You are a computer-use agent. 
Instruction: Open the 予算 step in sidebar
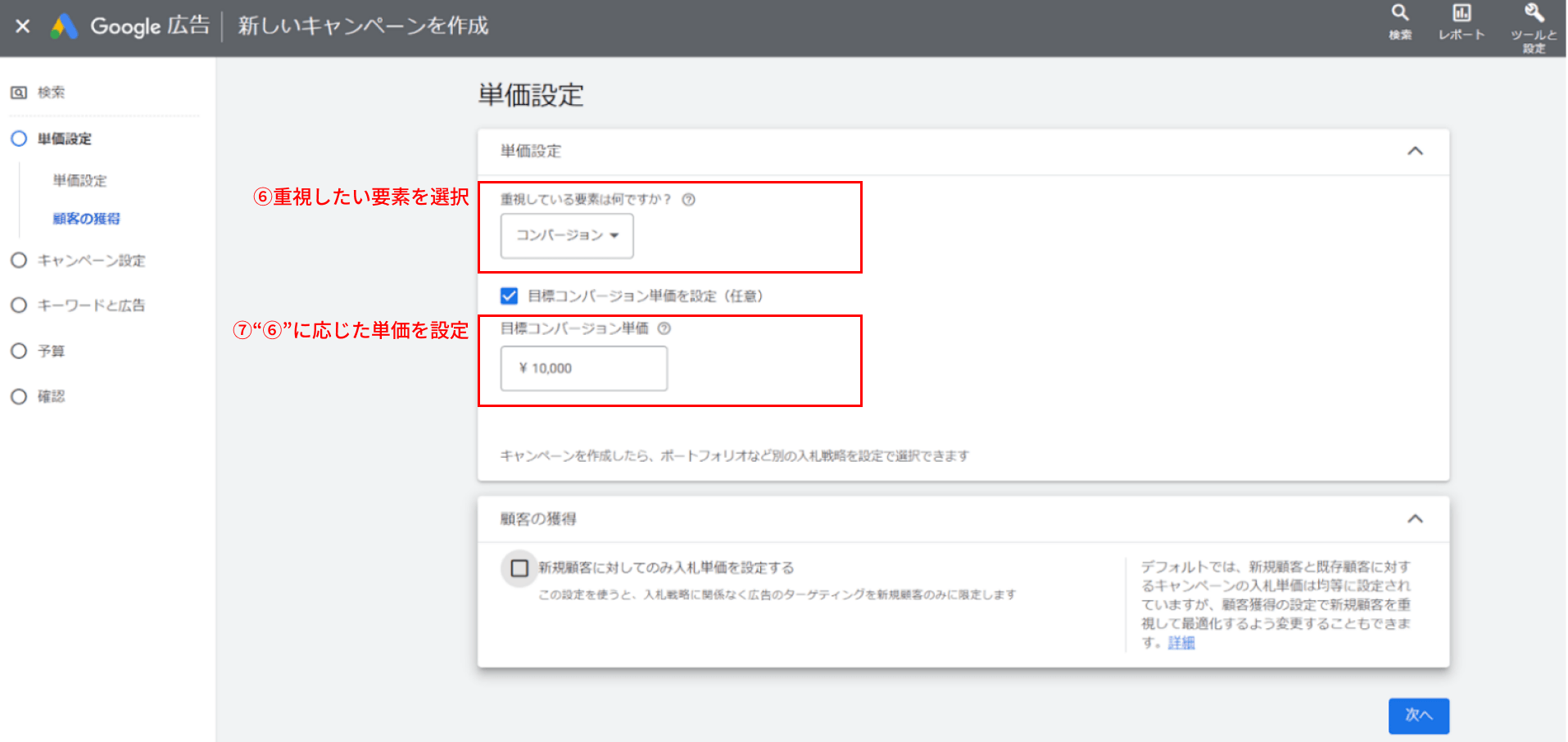[38, 351]
